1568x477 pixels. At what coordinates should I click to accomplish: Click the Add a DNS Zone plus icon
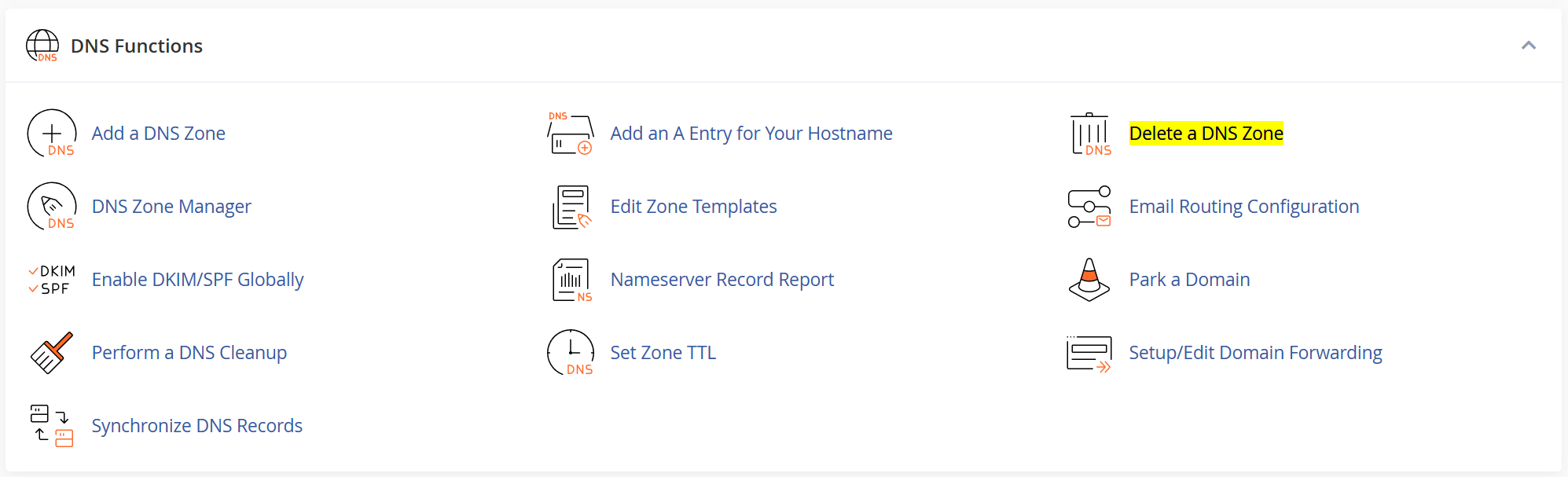click(x=52, y=134)
